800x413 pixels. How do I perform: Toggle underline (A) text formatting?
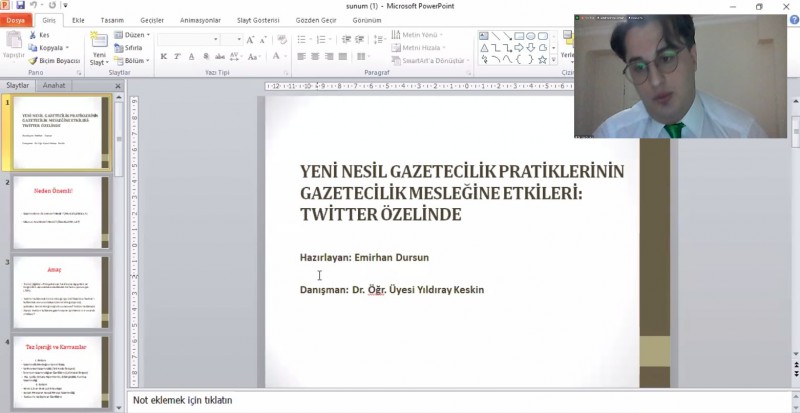pyautogui.click(x=189, y=57)
